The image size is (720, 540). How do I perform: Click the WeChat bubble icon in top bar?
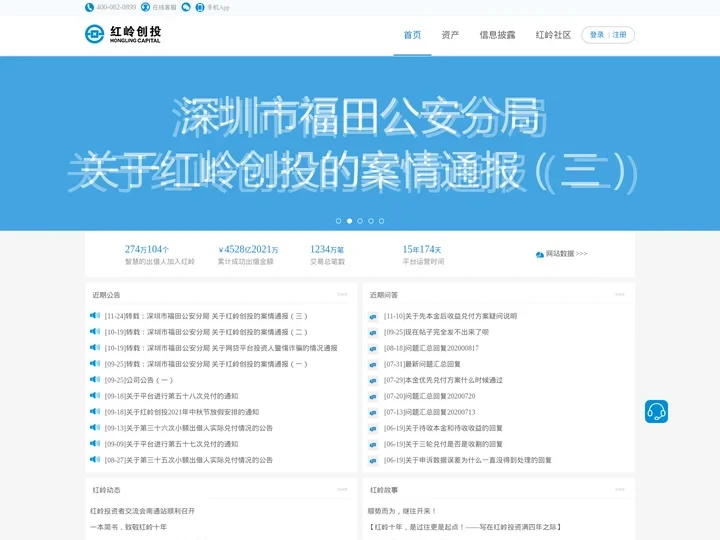[186, 7]
